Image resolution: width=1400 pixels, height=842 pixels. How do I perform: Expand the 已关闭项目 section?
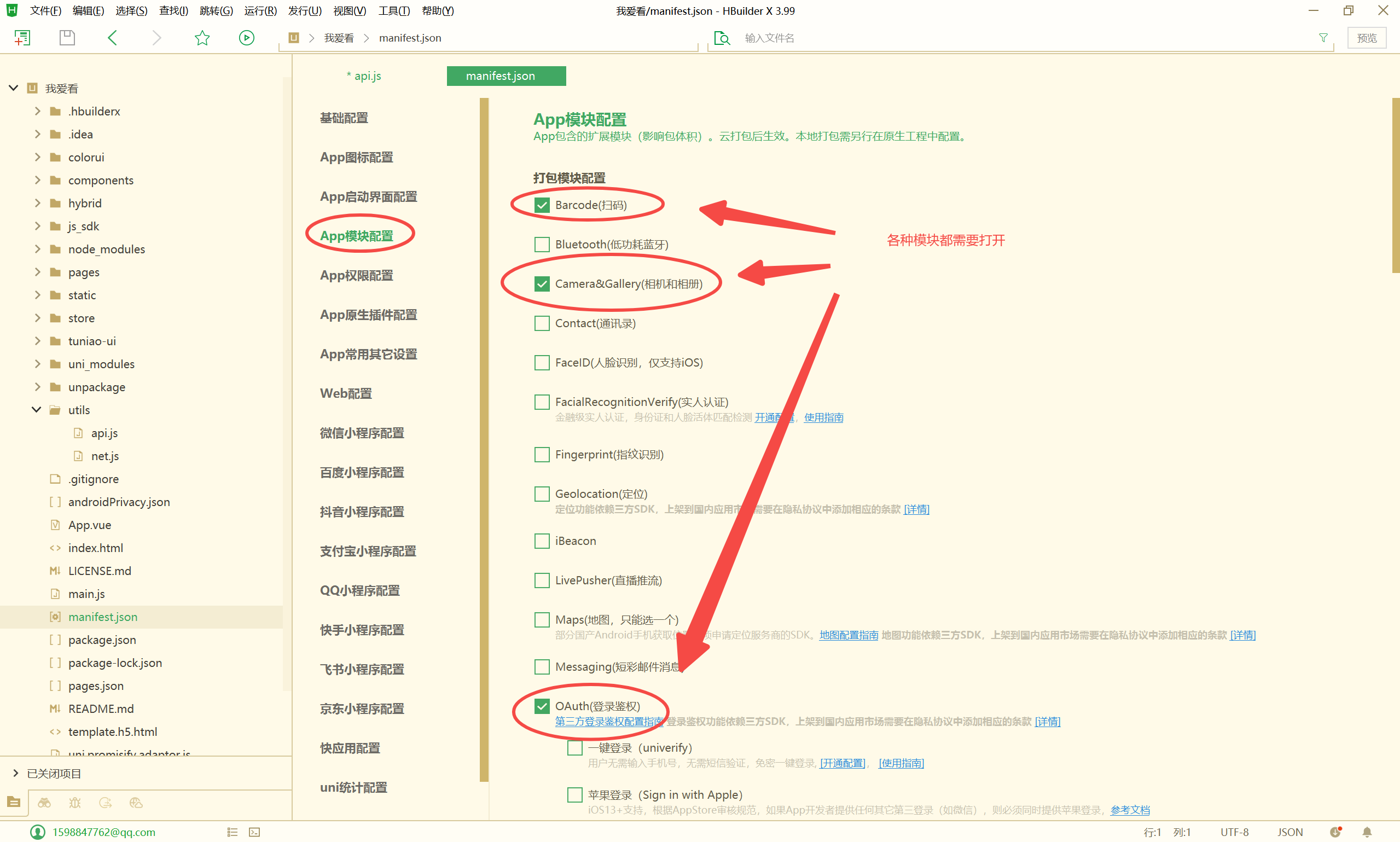[x=15, y=774]
